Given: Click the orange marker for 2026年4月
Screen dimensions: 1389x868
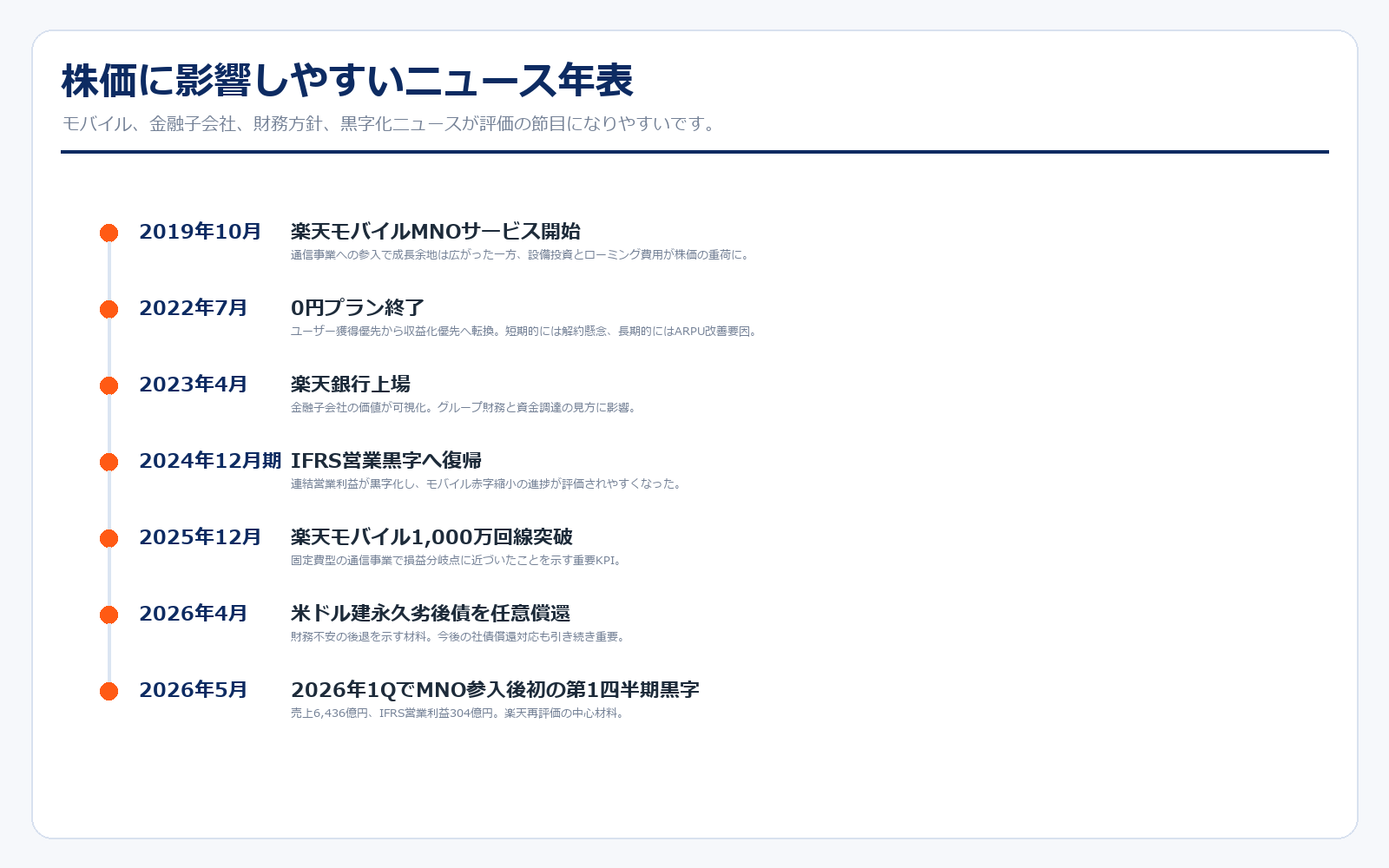Looking at the screenshot, I should pyautogui.click(x=109, y=615).
